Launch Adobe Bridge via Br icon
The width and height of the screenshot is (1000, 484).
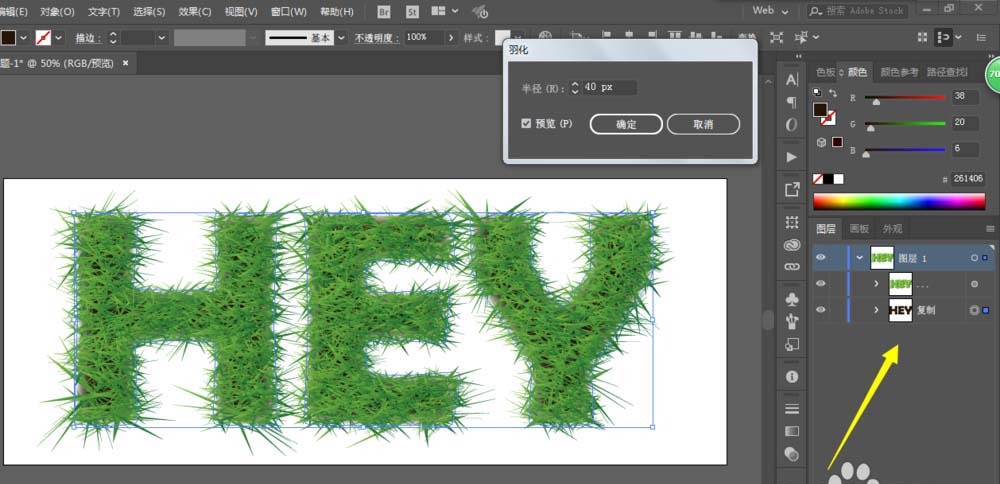pos(383,11)
